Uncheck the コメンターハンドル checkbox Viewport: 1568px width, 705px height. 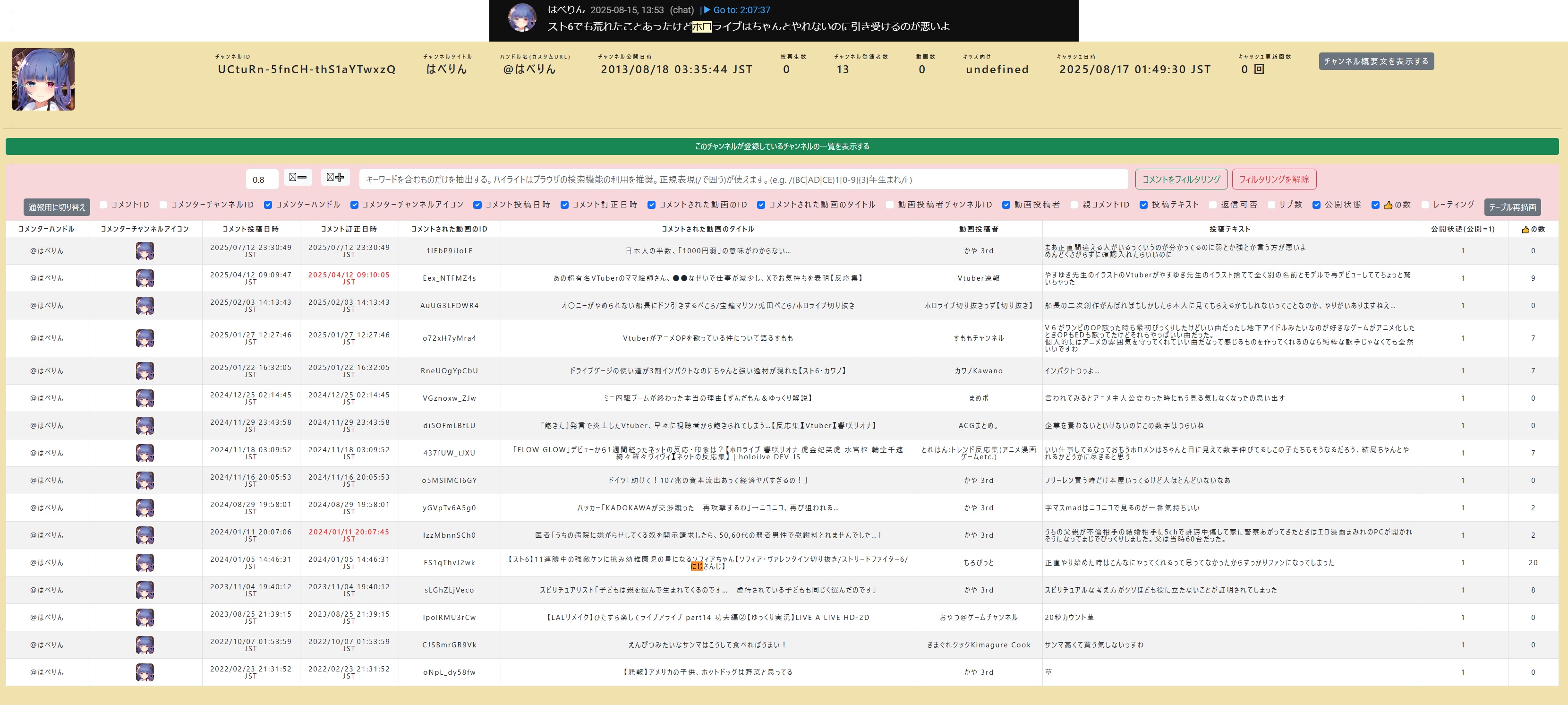click(268, 205)
